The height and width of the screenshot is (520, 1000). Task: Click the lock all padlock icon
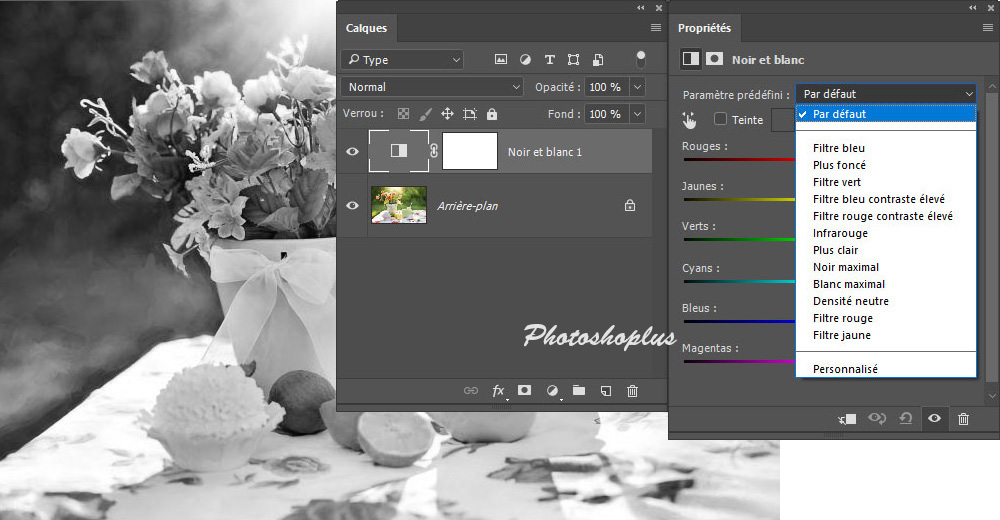pos(492,114)
